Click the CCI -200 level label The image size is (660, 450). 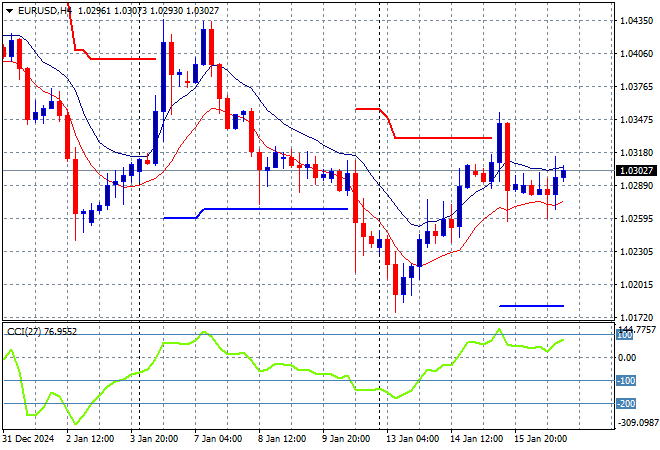tap(626, 404)
